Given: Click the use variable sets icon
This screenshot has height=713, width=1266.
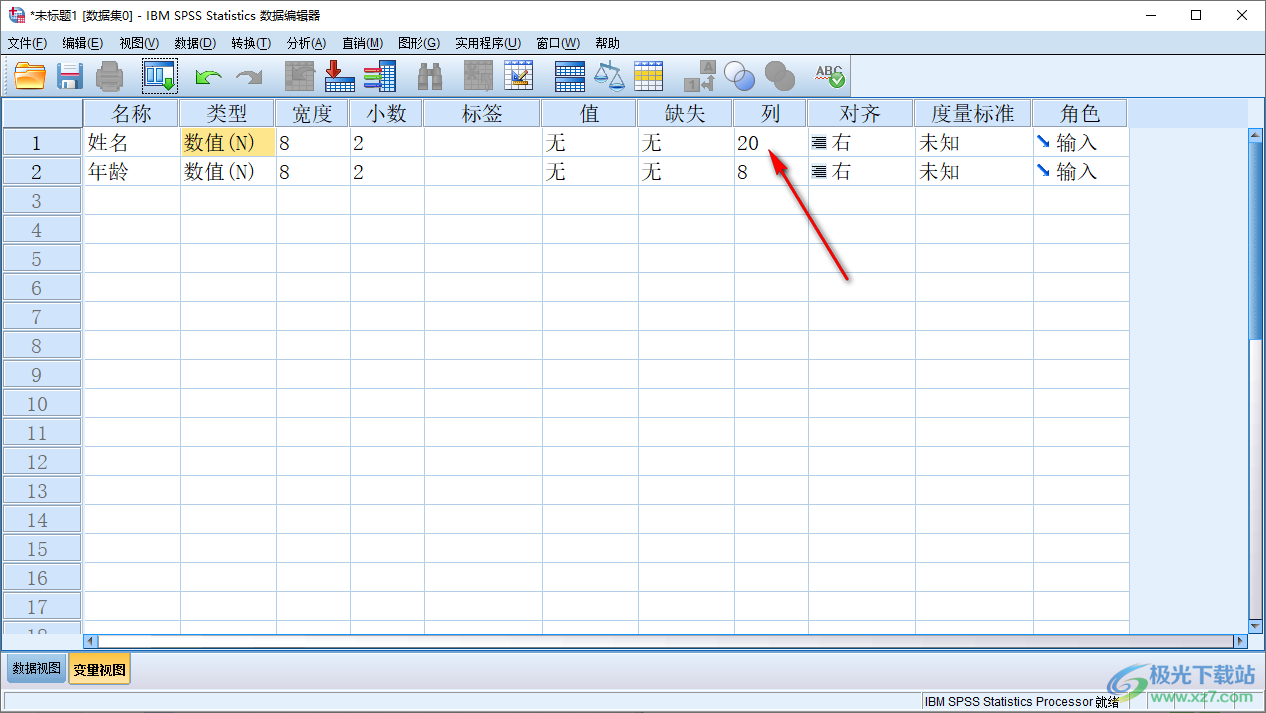Looking at the screenshot, I should pyautogui.click(x=740, y=76).
